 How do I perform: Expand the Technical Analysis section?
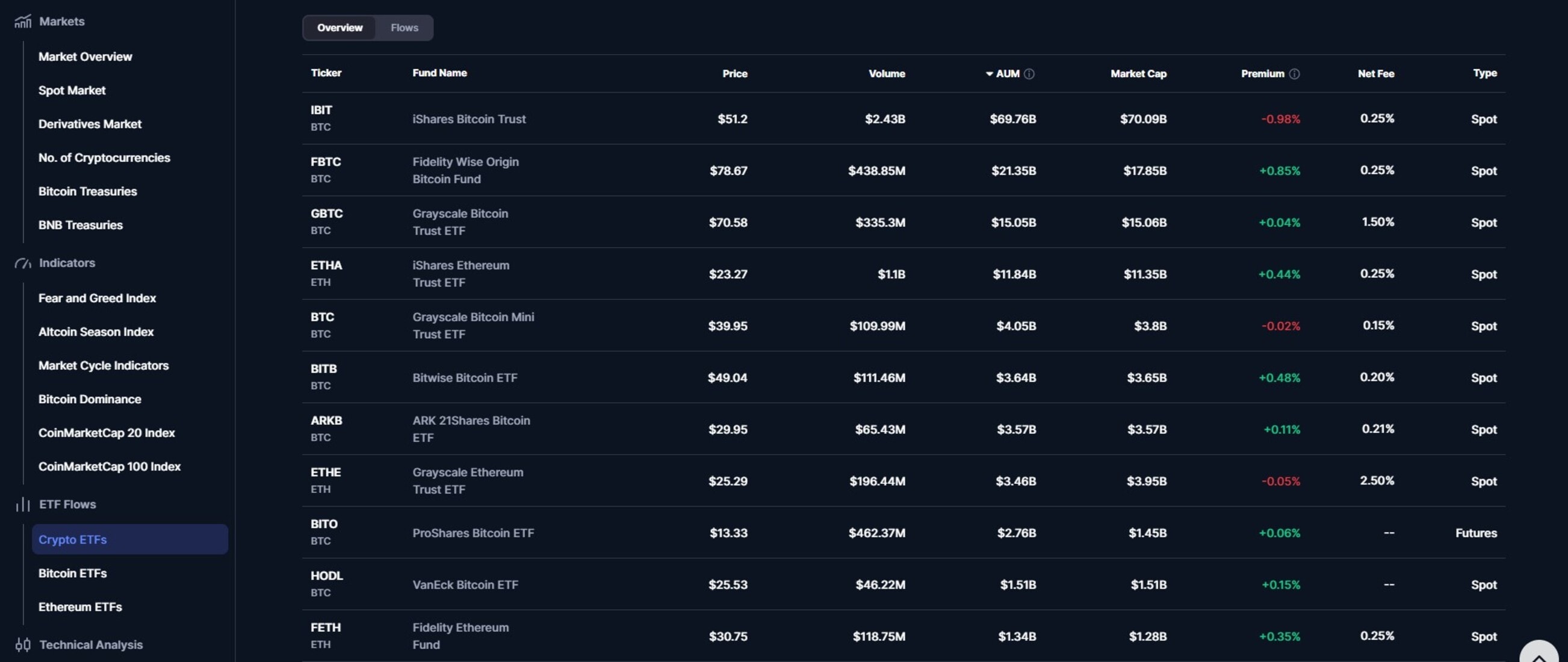(x=91, y=645)
